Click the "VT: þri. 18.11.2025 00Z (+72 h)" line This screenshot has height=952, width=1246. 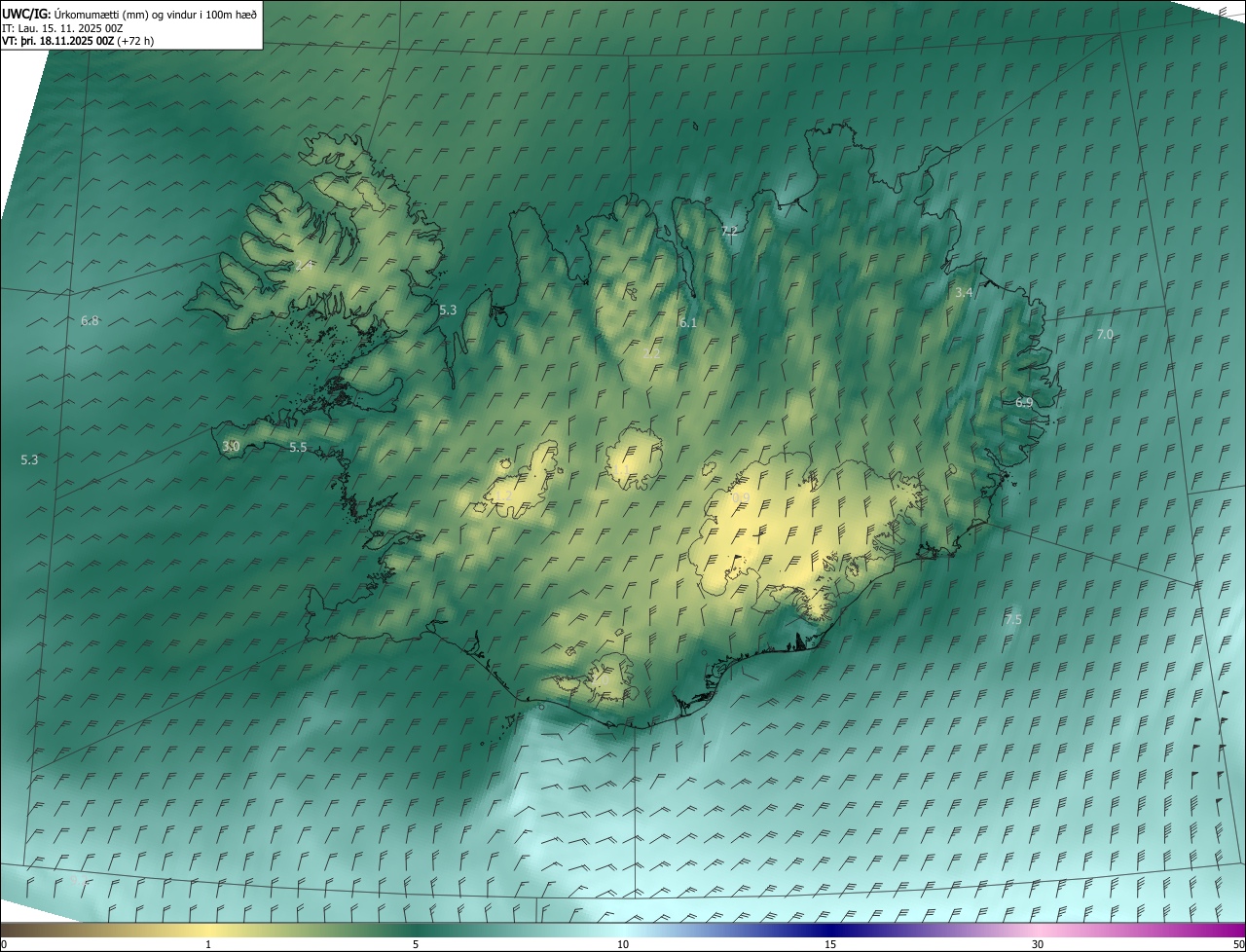(x=78, y=41)
